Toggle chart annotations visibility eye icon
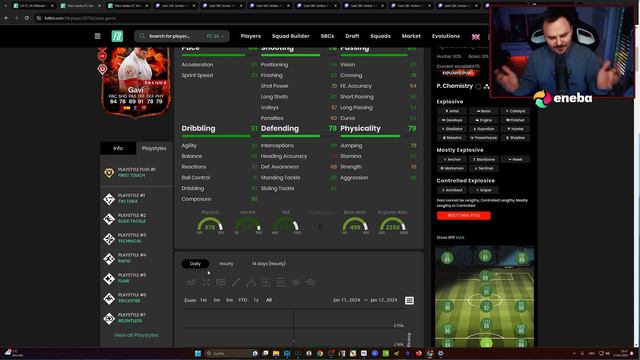Image resolution: width=640 pixels, height=360 pixels. click(296, 282)
